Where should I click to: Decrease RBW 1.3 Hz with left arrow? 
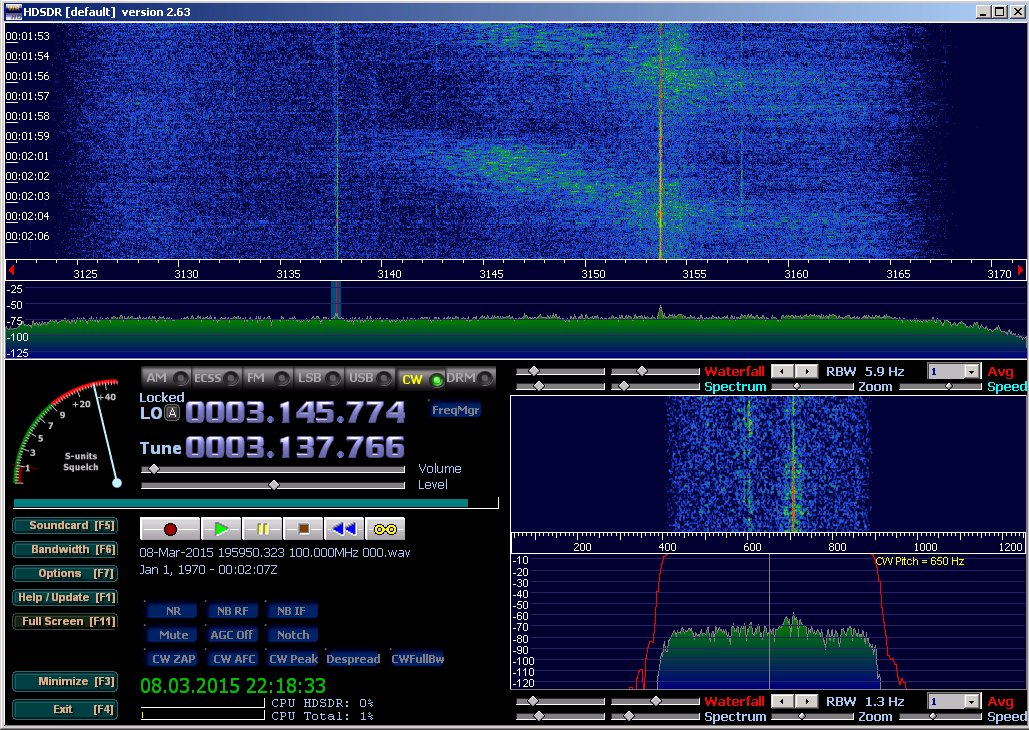pos(782,702)
